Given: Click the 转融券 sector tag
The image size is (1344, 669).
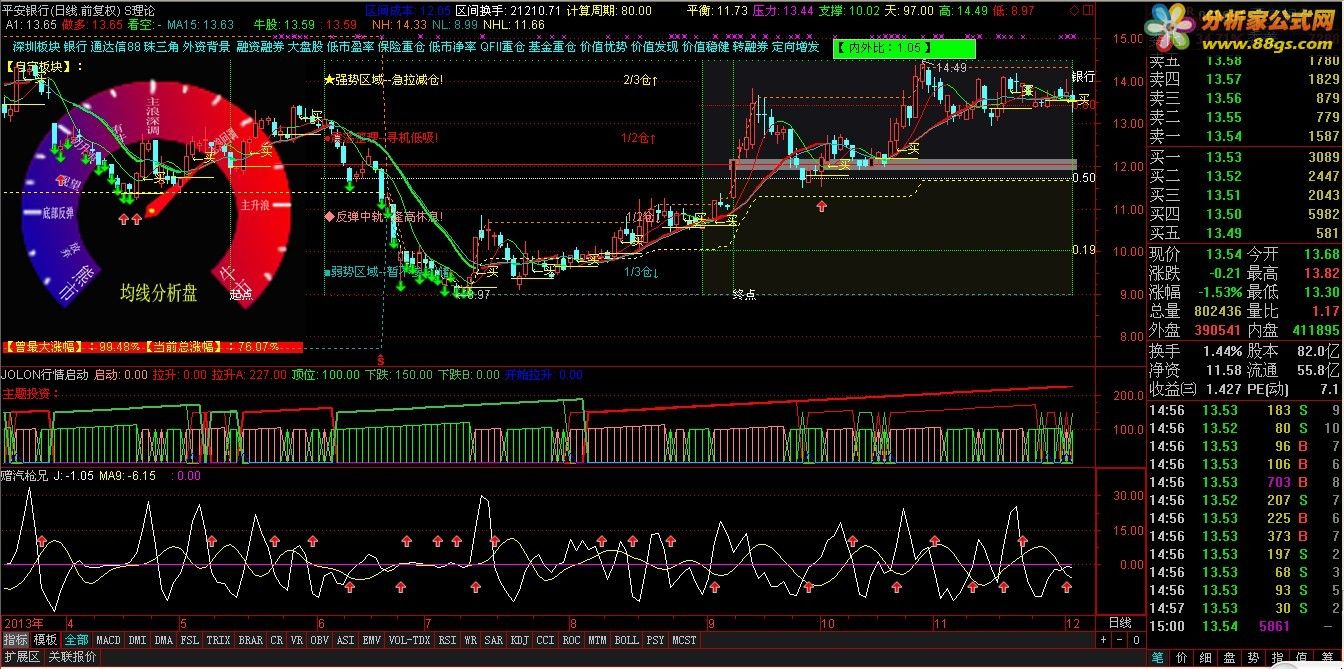Looking at the screenshot, I should 751,47.
